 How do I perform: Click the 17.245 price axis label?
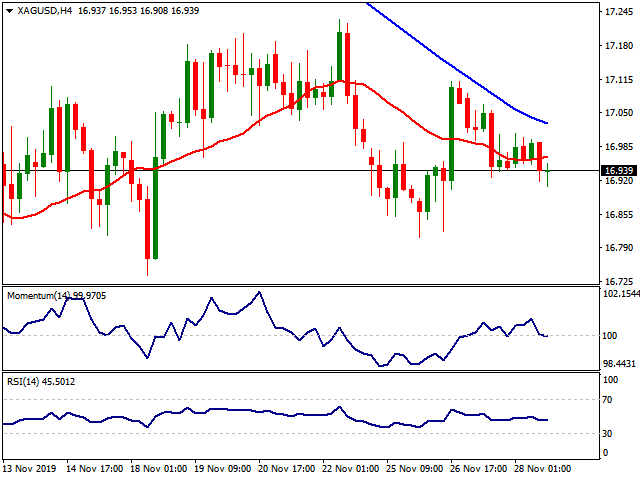(619, 12)
